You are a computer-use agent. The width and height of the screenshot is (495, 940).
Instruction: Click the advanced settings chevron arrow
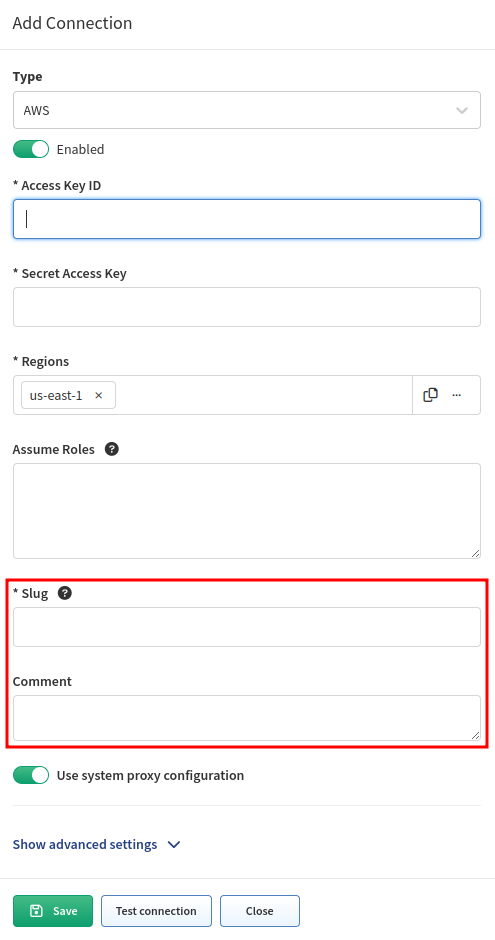[x=174, y=845]
